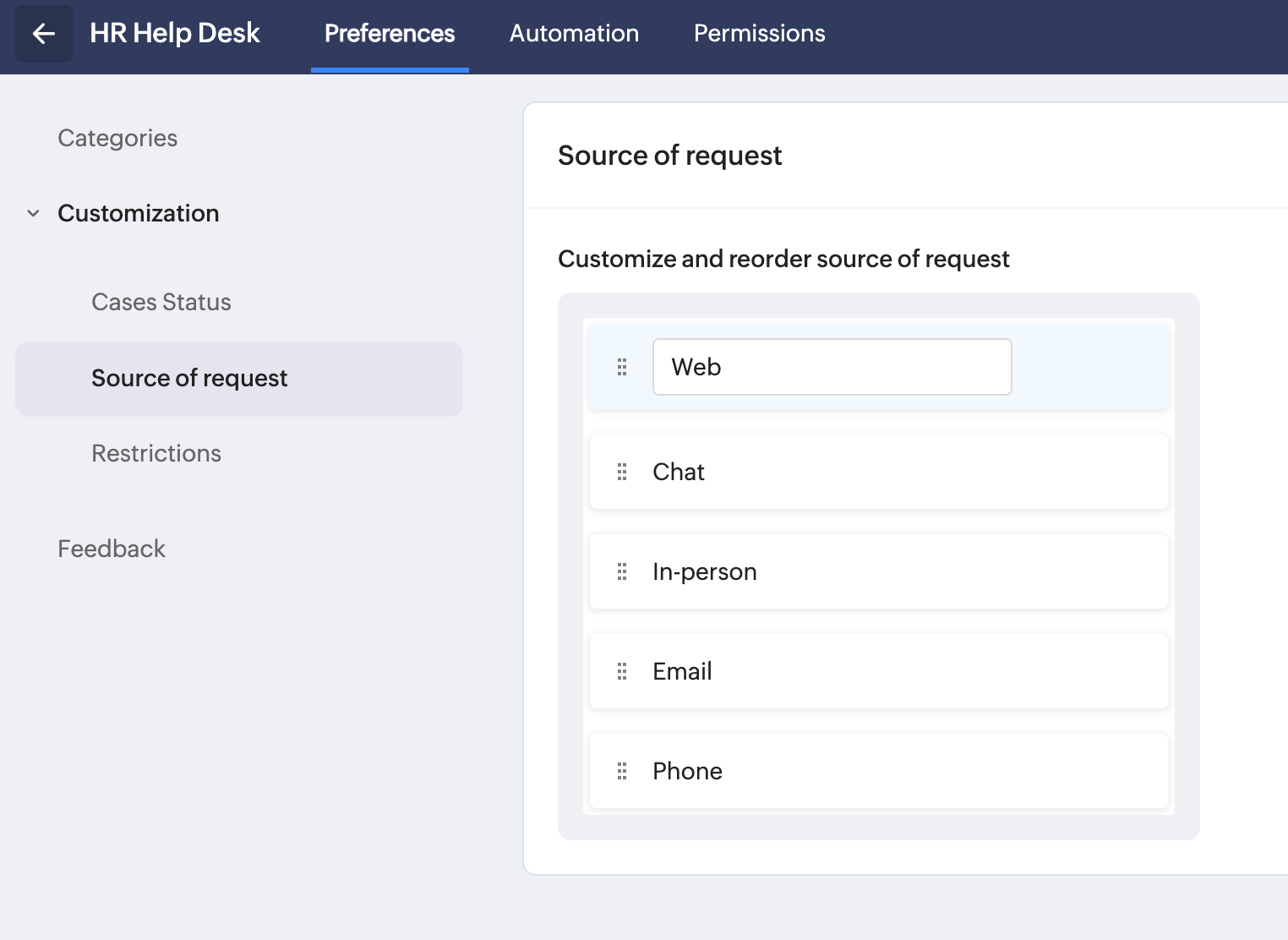1288x940 pixels.
Task: Select Cases Status in the sidebar
Action: point(161,302)
